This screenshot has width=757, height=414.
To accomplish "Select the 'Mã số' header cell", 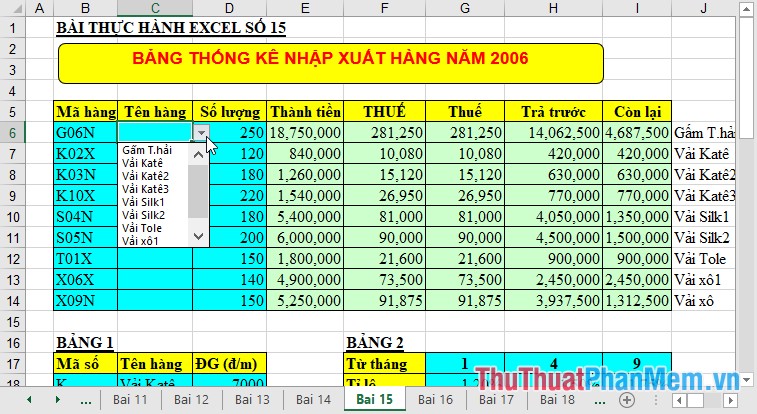I will pos(85,363).
